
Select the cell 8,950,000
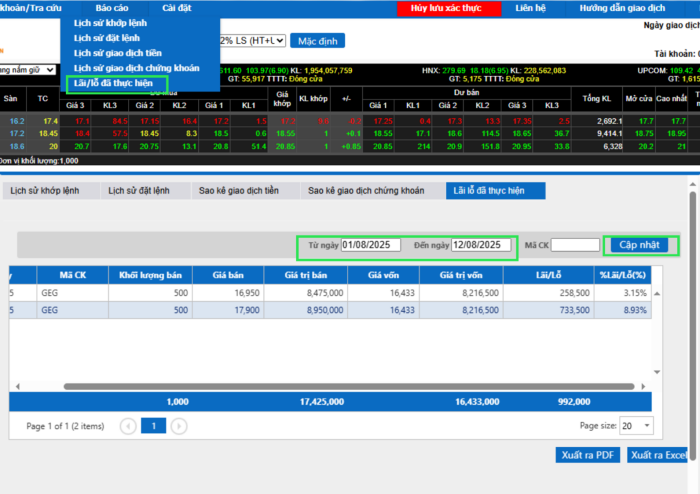306,310
